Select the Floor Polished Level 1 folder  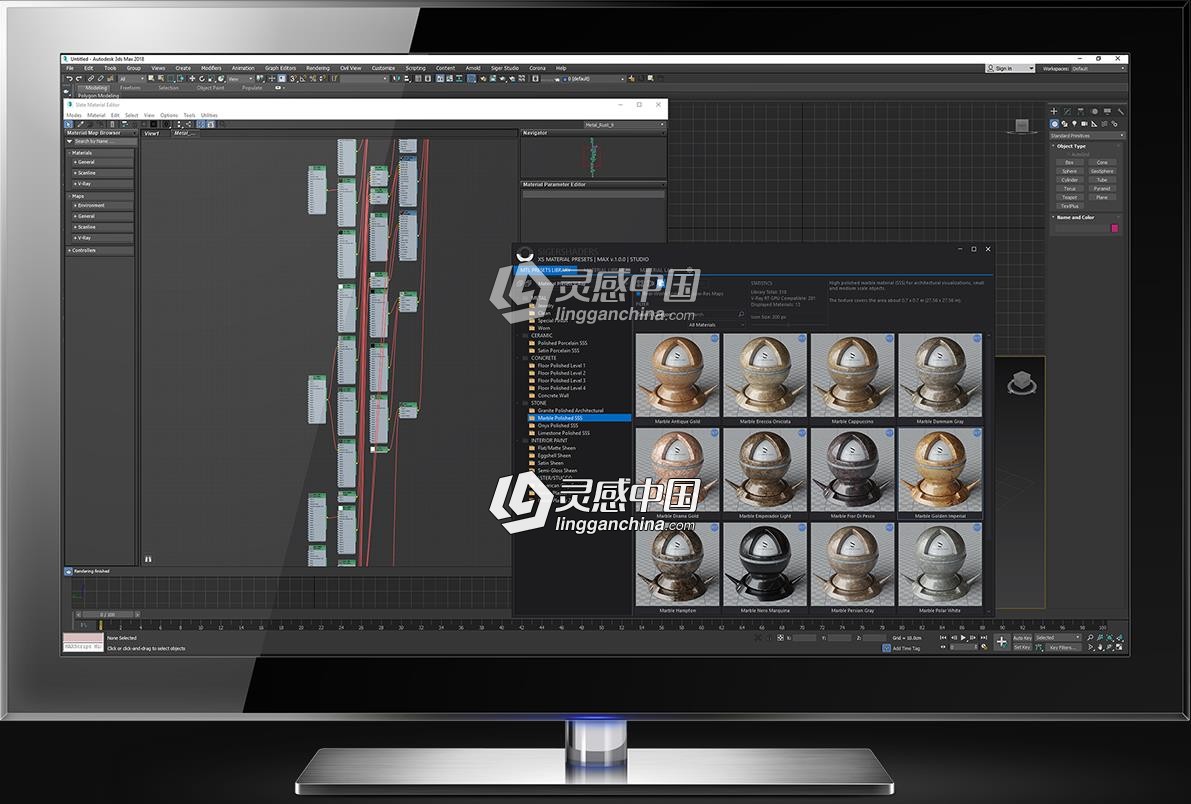[x=561, y=366]
